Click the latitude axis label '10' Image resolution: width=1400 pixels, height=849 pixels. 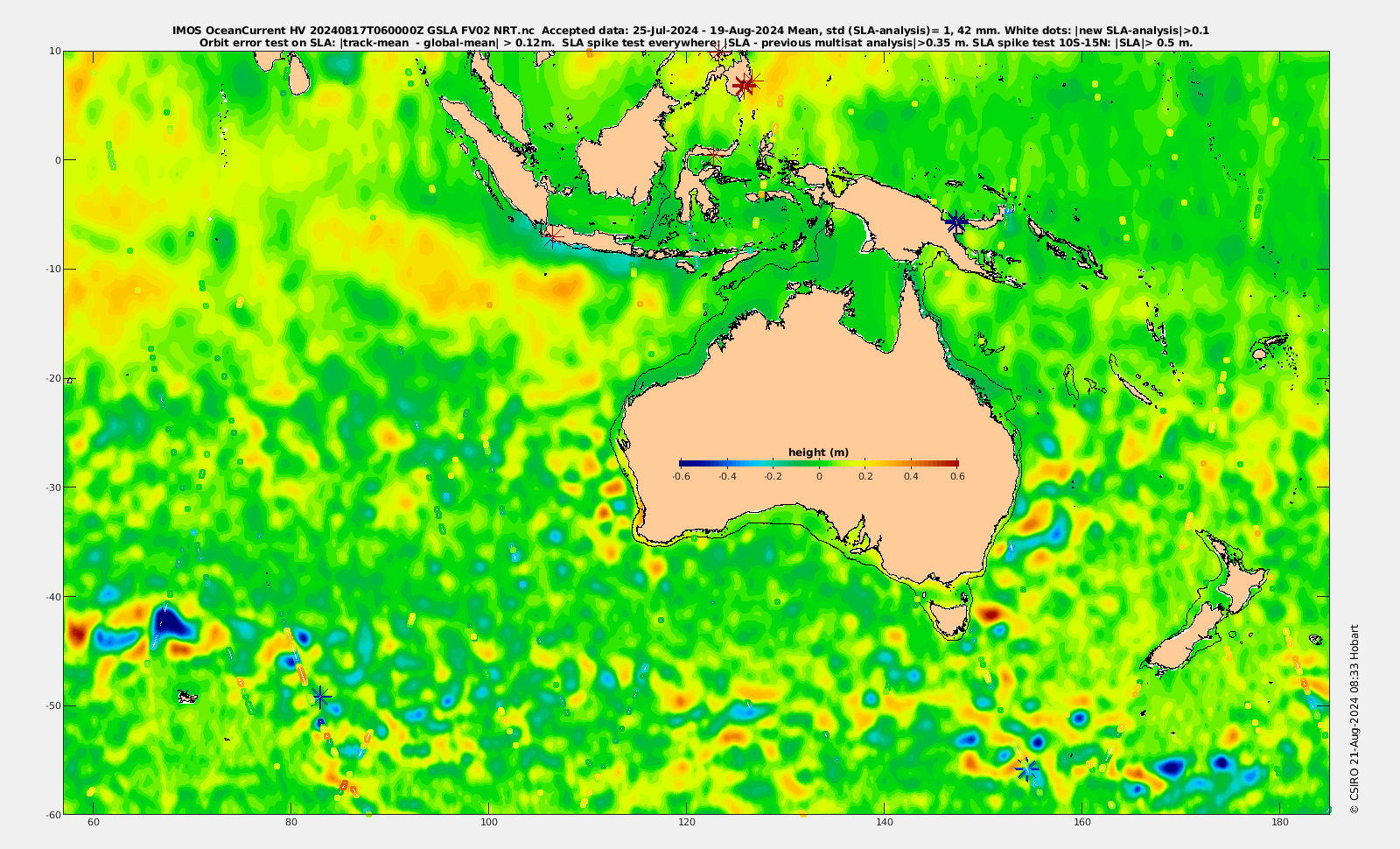click(54, 51)
